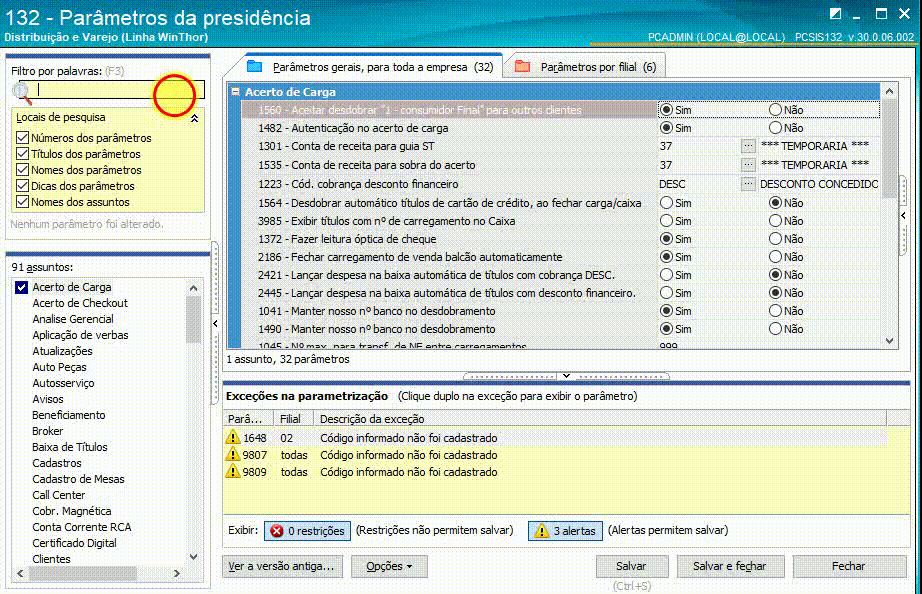Select Sim for parameter 2421
Screen dimensions: 922x594
coord(666,275)
